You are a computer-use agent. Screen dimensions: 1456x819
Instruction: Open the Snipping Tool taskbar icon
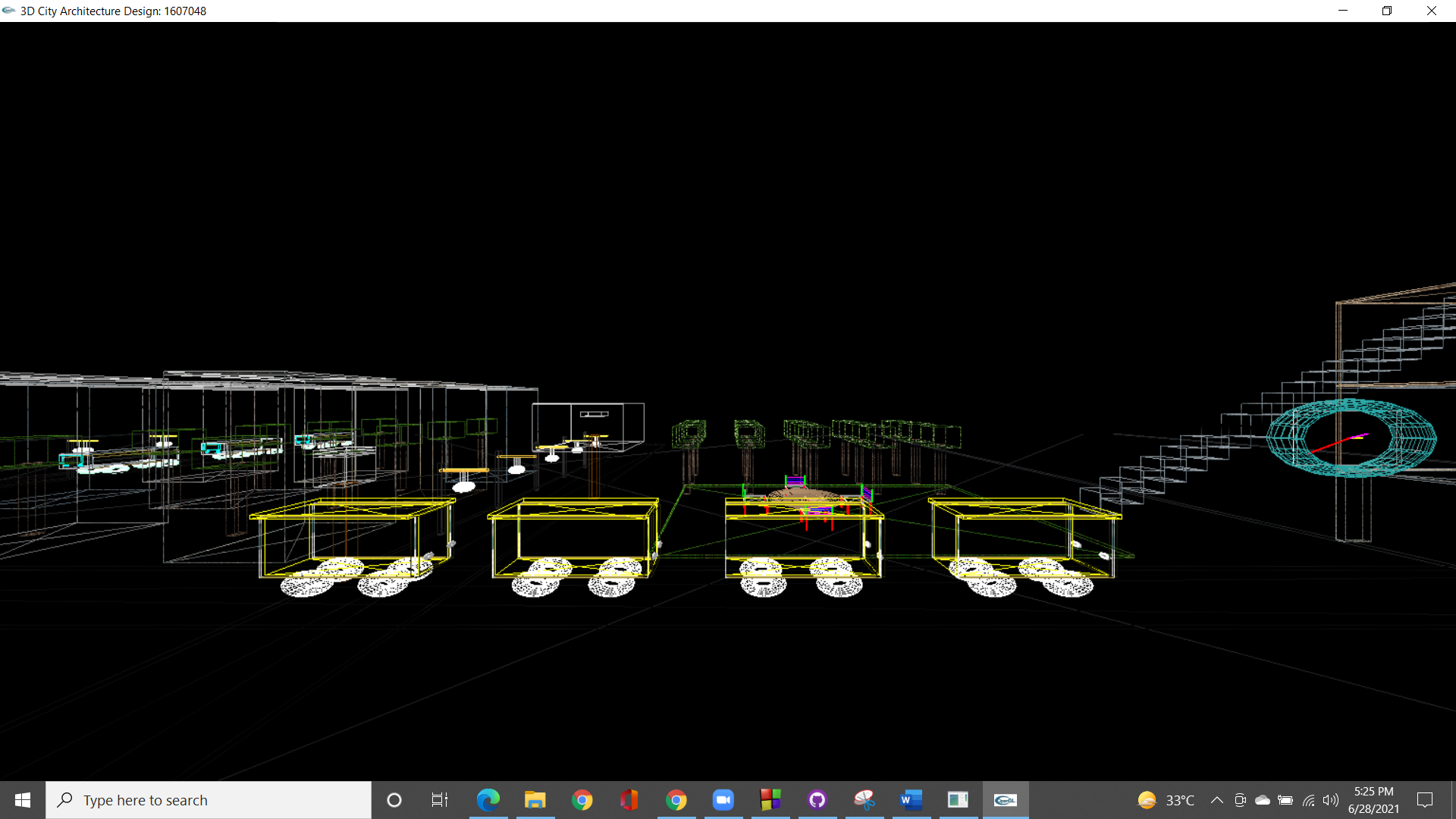864,800
